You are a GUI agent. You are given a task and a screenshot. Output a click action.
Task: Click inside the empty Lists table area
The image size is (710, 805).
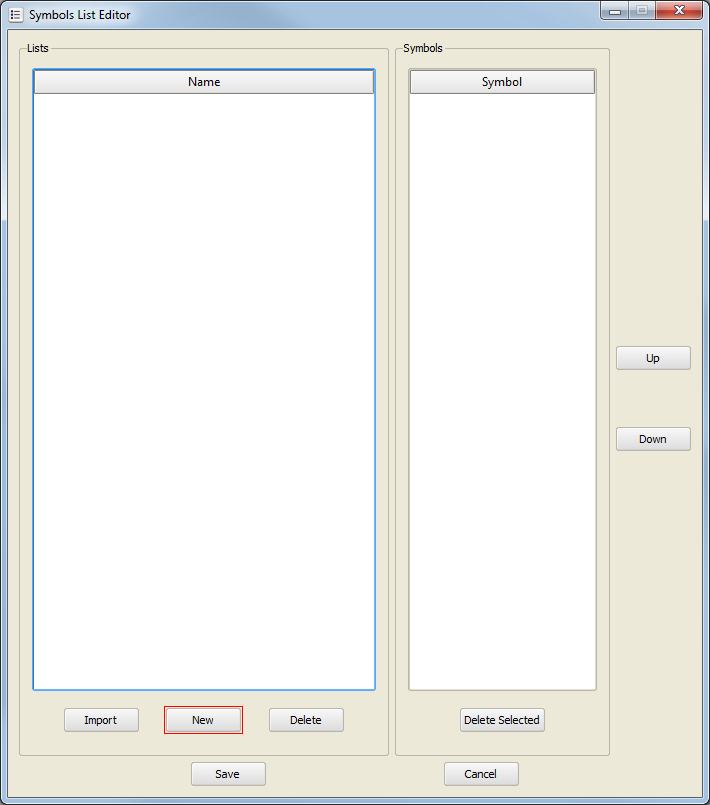click(204, 390)
